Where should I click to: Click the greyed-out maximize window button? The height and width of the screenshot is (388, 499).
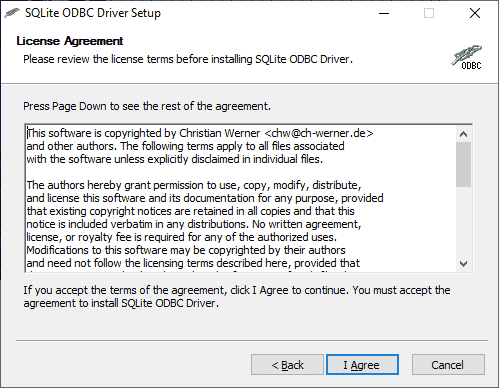tap(429, 13)
